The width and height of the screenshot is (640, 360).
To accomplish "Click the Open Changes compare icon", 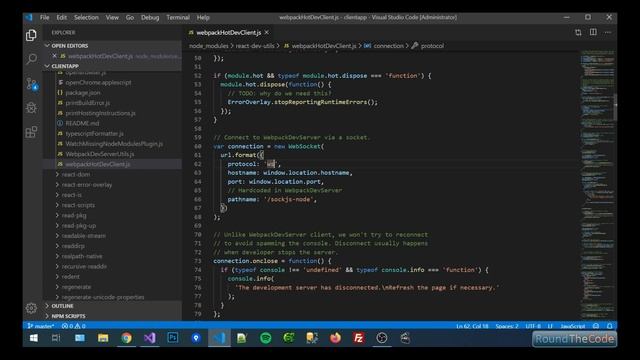I will 578,33.
